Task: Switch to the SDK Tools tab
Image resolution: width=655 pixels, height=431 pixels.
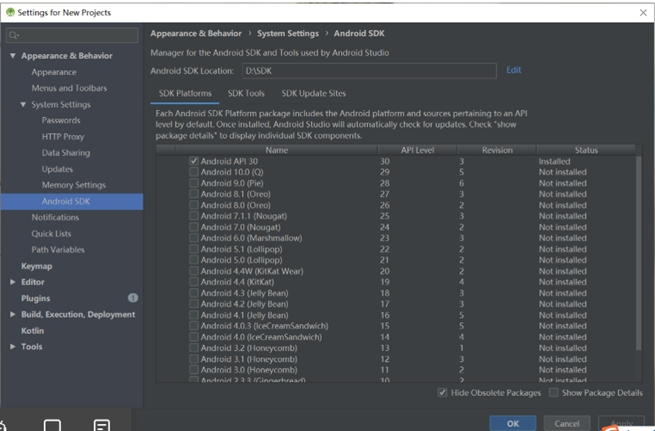Action: coord(246,94)
